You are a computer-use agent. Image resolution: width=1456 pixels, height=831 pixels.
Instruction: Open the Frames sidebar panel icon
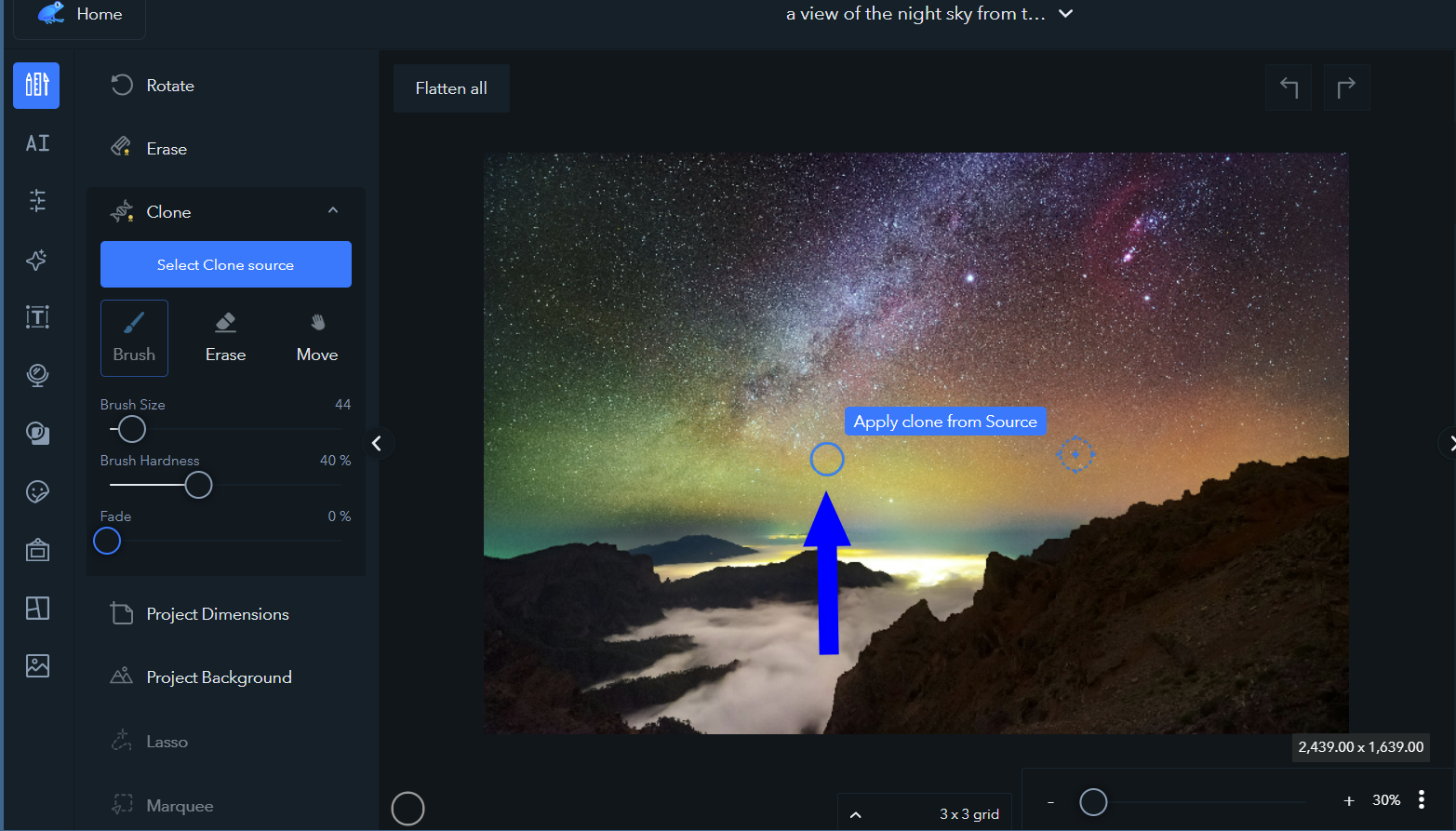pyautogui.click(x=37, y=550)
